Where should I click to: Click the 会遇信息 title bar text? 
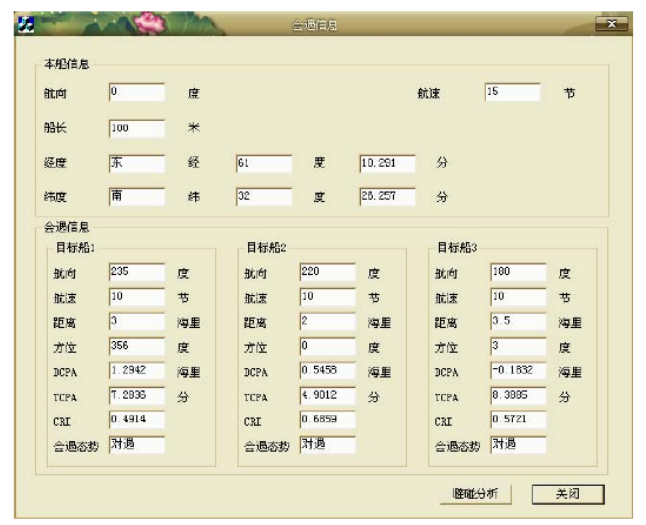[x=315, y=26]
